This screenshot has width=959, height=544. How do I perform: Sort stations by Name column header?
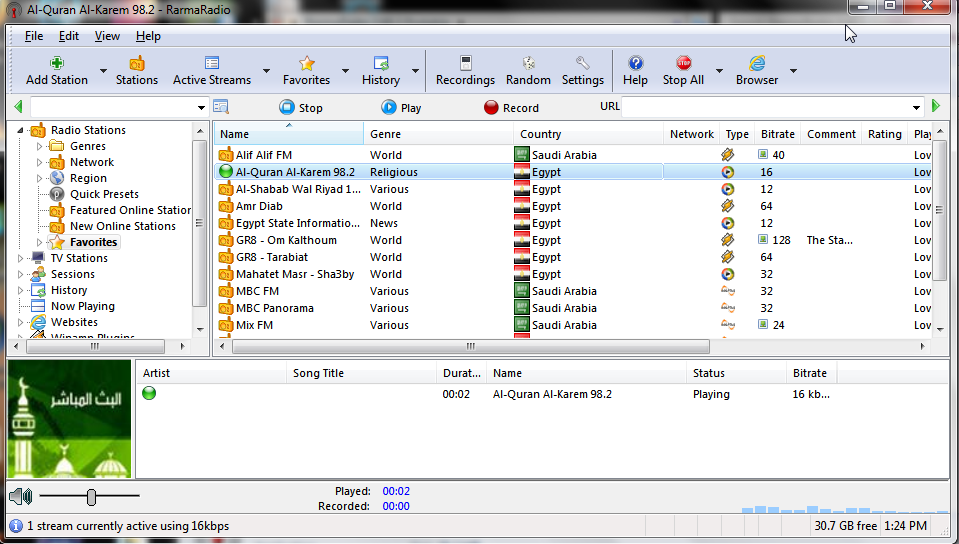(289, 134)
